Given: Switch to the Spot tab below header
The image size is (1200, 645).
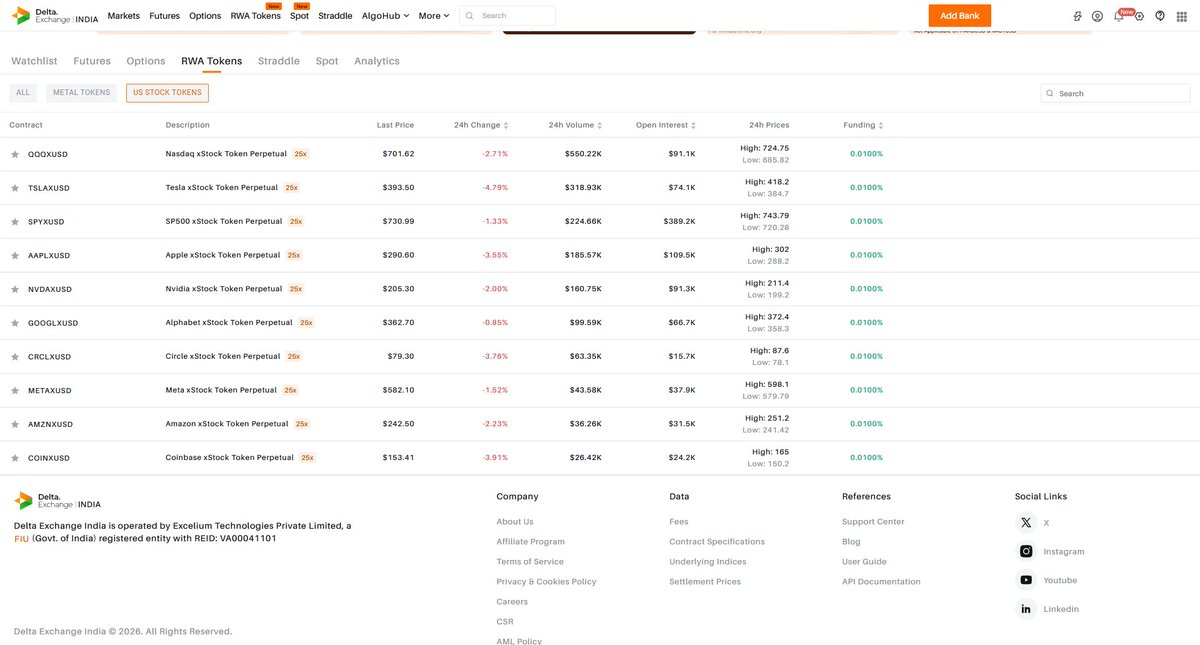Looking at the screenshot, I should tap(327, 61).
